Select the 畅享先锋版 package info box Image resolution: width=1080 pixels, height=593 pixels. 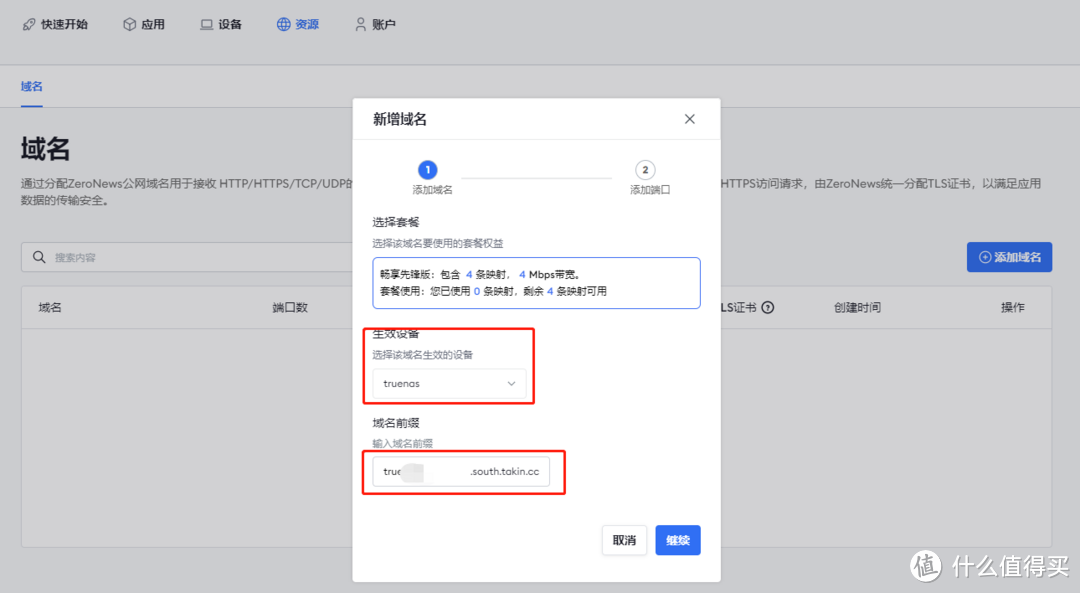click(535, 283)
